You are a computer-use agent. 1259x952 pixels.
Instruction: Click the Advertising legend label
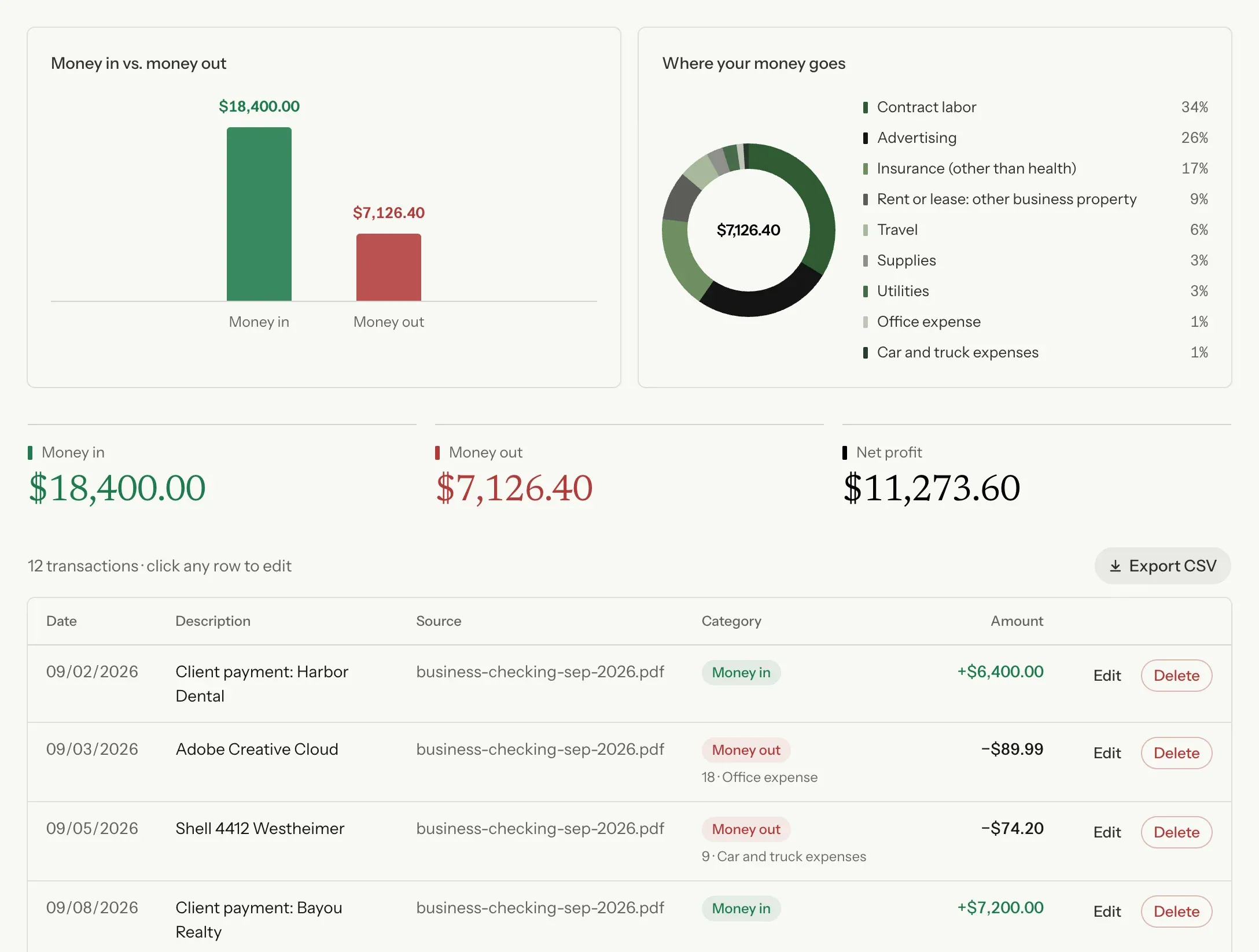click(916, 138)
